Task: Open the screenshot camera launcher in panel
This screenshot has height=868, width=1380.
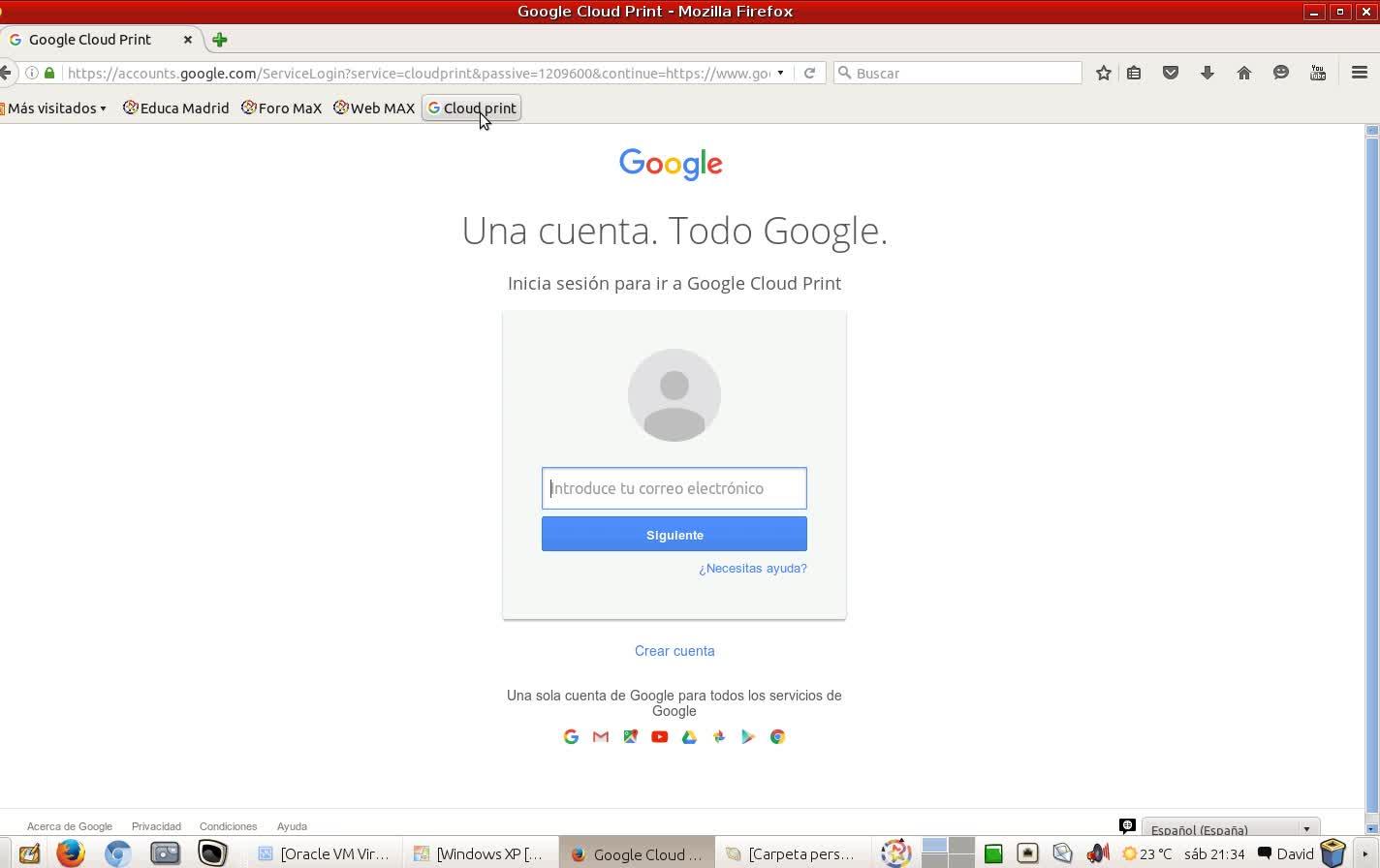Action: click(165, 853)
